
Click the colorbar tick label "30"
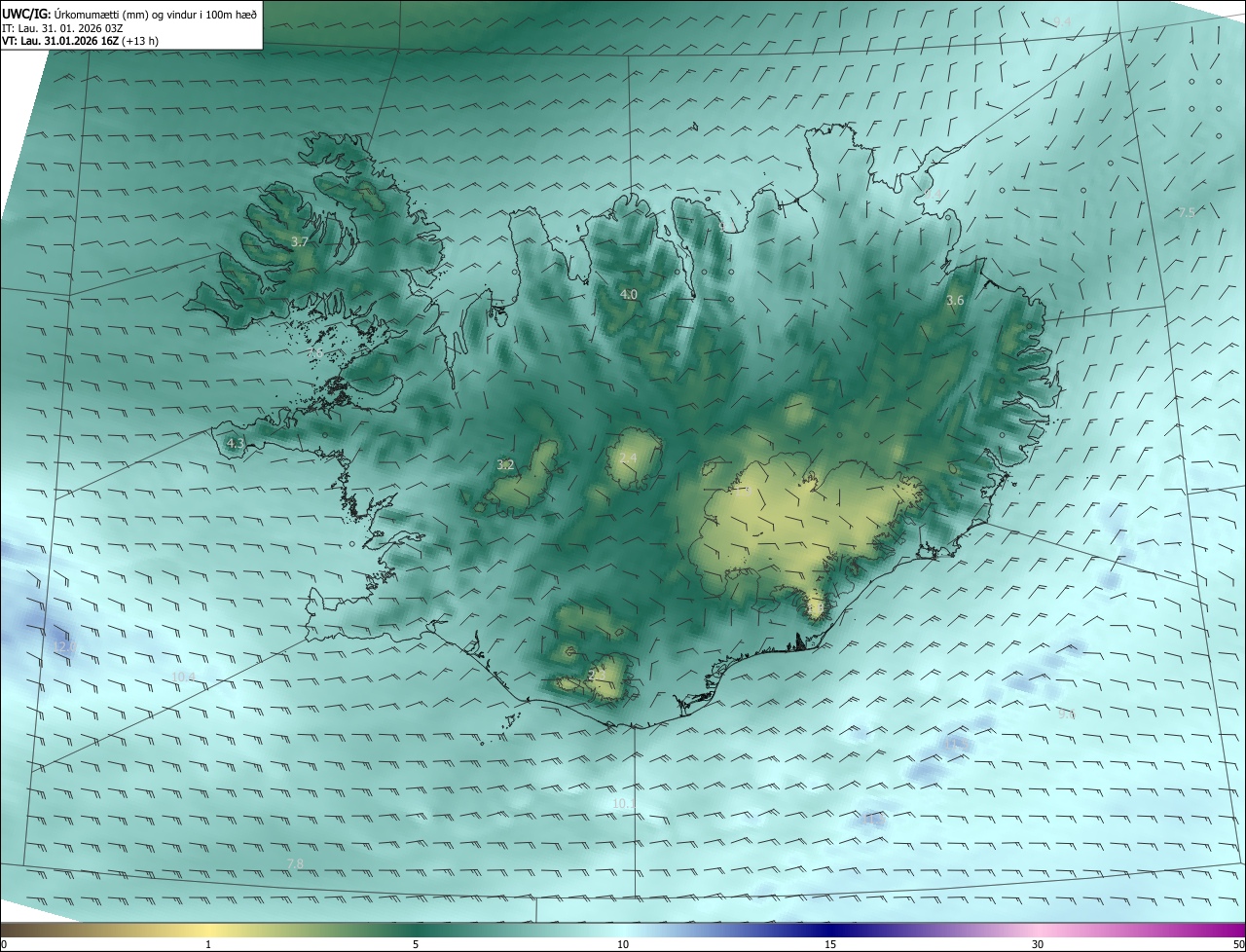tap(1038, 944)
